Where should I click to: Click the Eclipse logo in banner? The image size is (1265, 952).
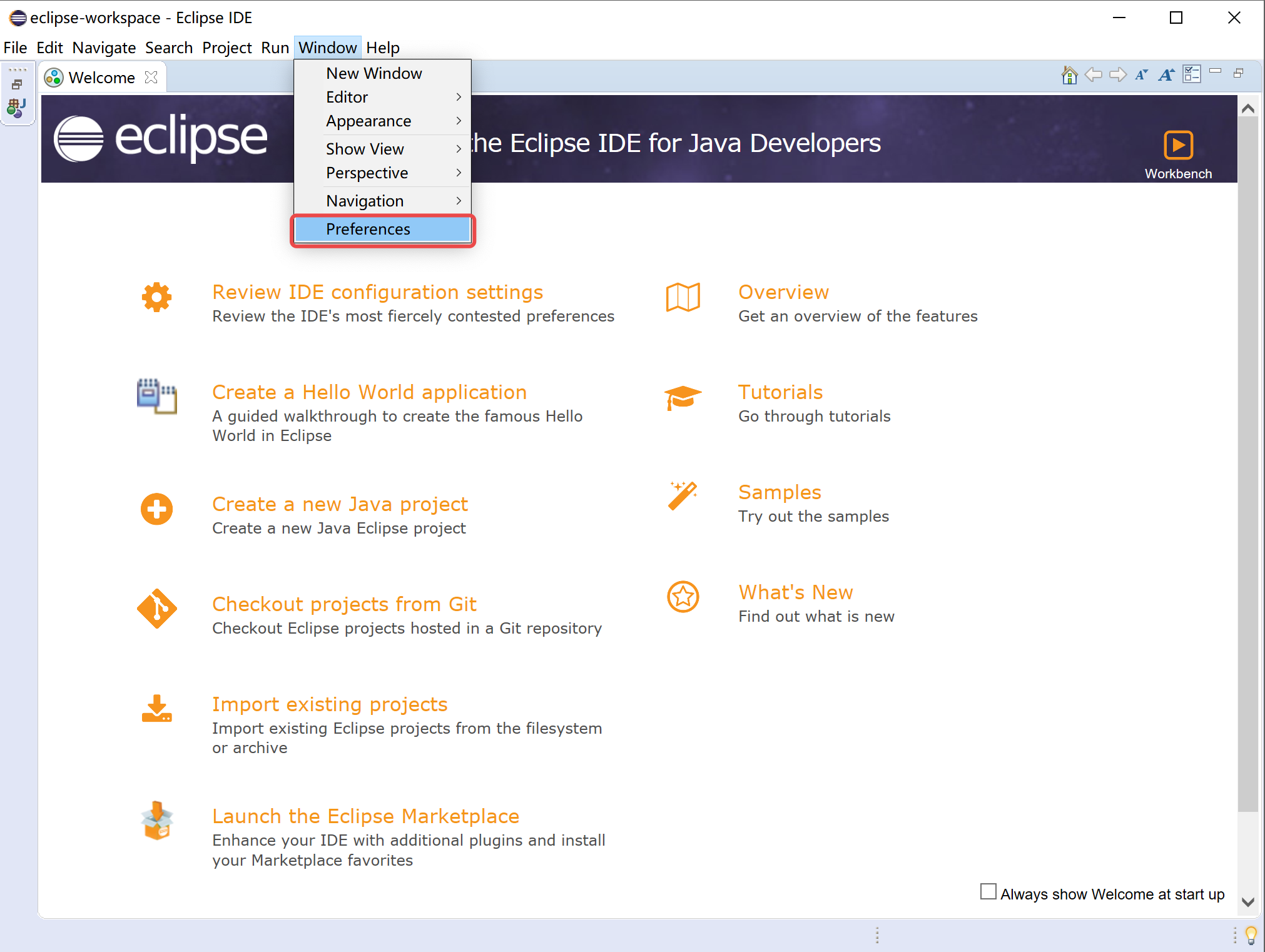tap(160, 138)
